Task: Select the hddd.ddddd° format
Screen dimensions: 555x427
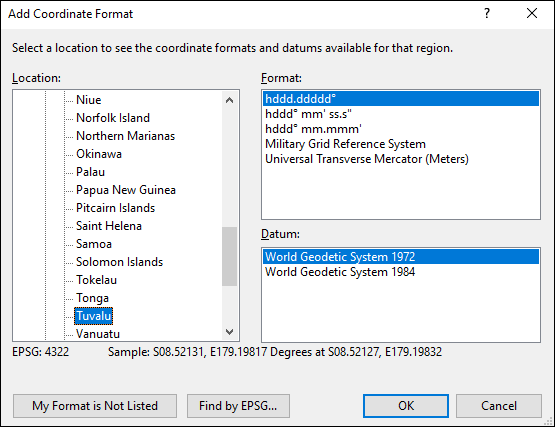Action: 401,99
